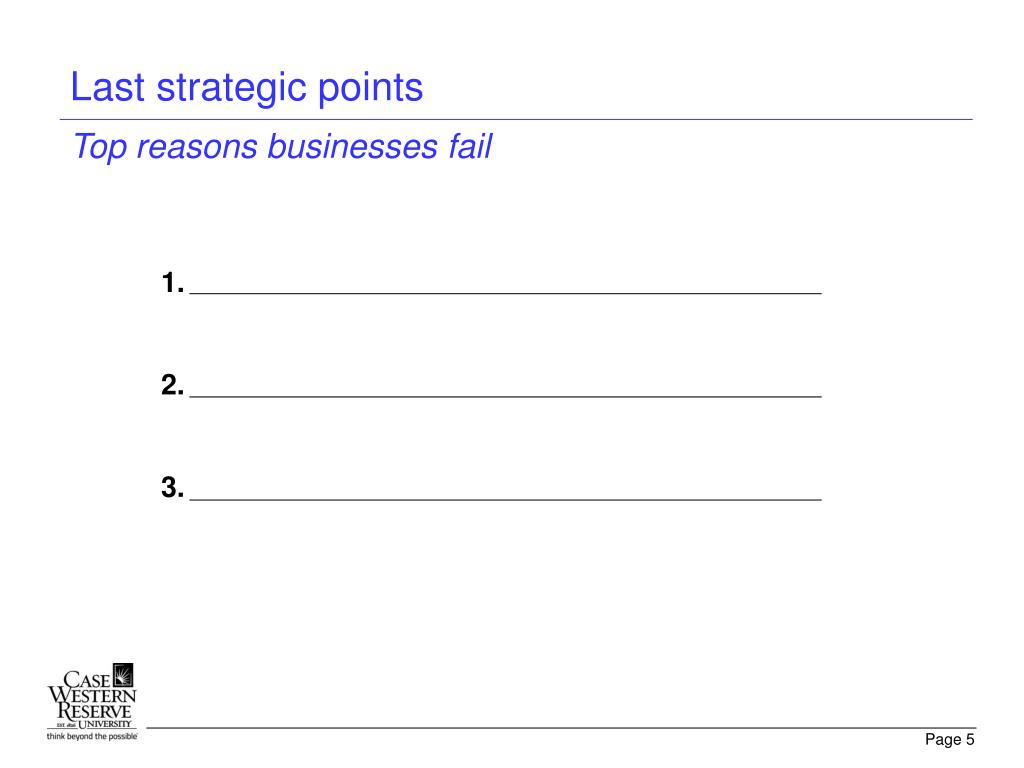Click the list number "1."
Image resolution: width=1024 pixels, height=768 pixels.
(x=172, y=283)
